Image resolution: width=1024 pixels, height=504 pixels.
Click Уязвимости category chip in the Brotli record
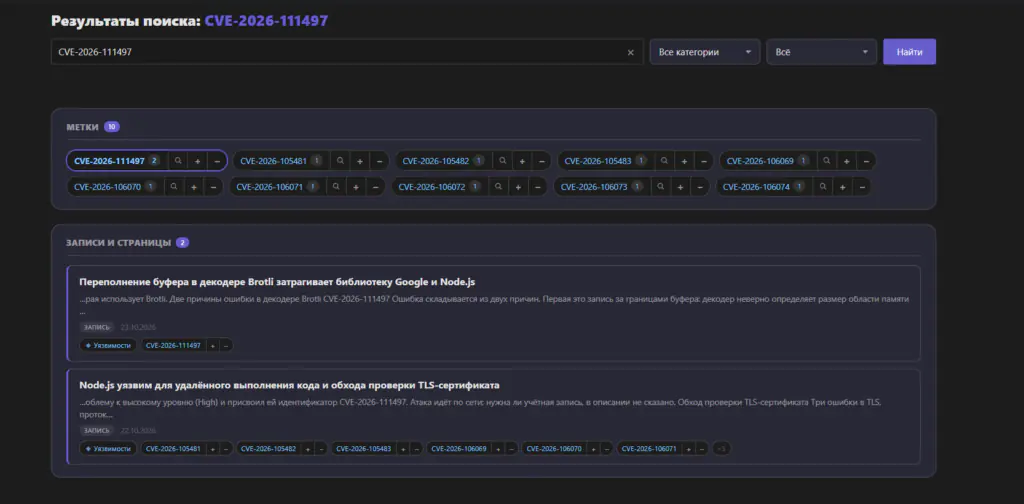108,345
